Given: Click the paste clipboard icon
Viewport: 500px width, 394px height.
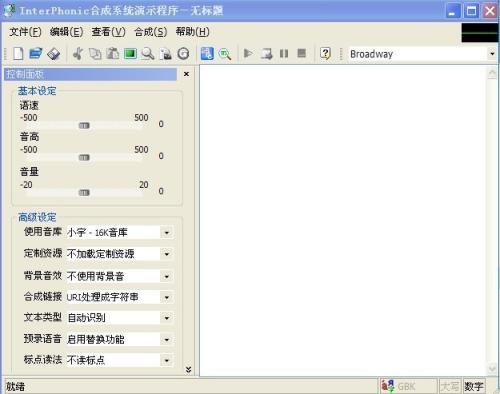Looking at the screenshot, I should 113,53.
